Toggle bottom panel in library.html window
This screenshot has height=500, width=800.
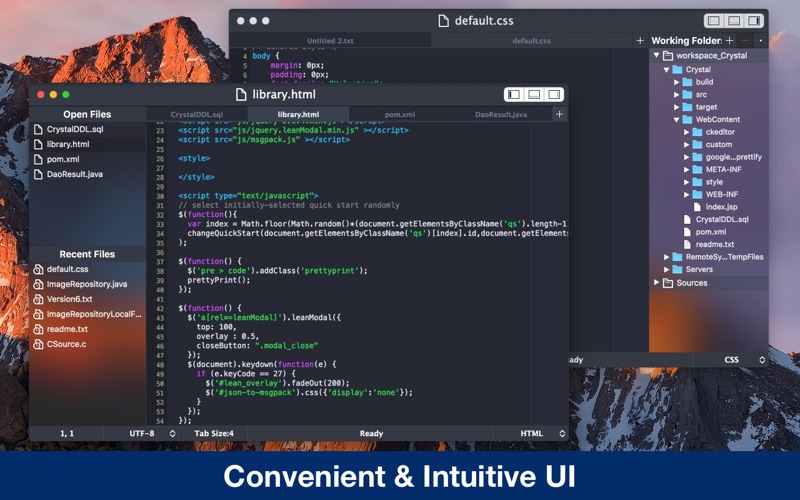534,94
